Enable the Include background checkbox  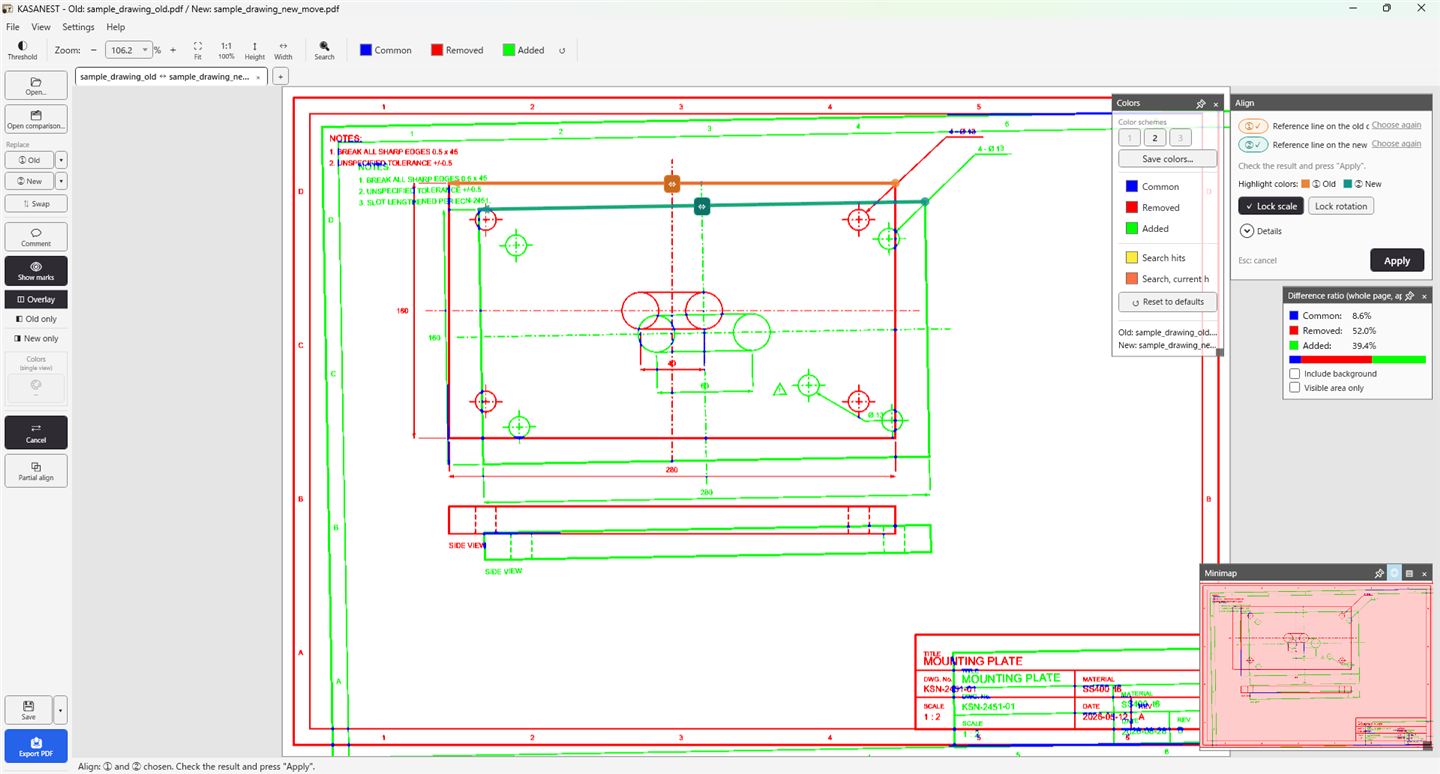(1295, 374)
